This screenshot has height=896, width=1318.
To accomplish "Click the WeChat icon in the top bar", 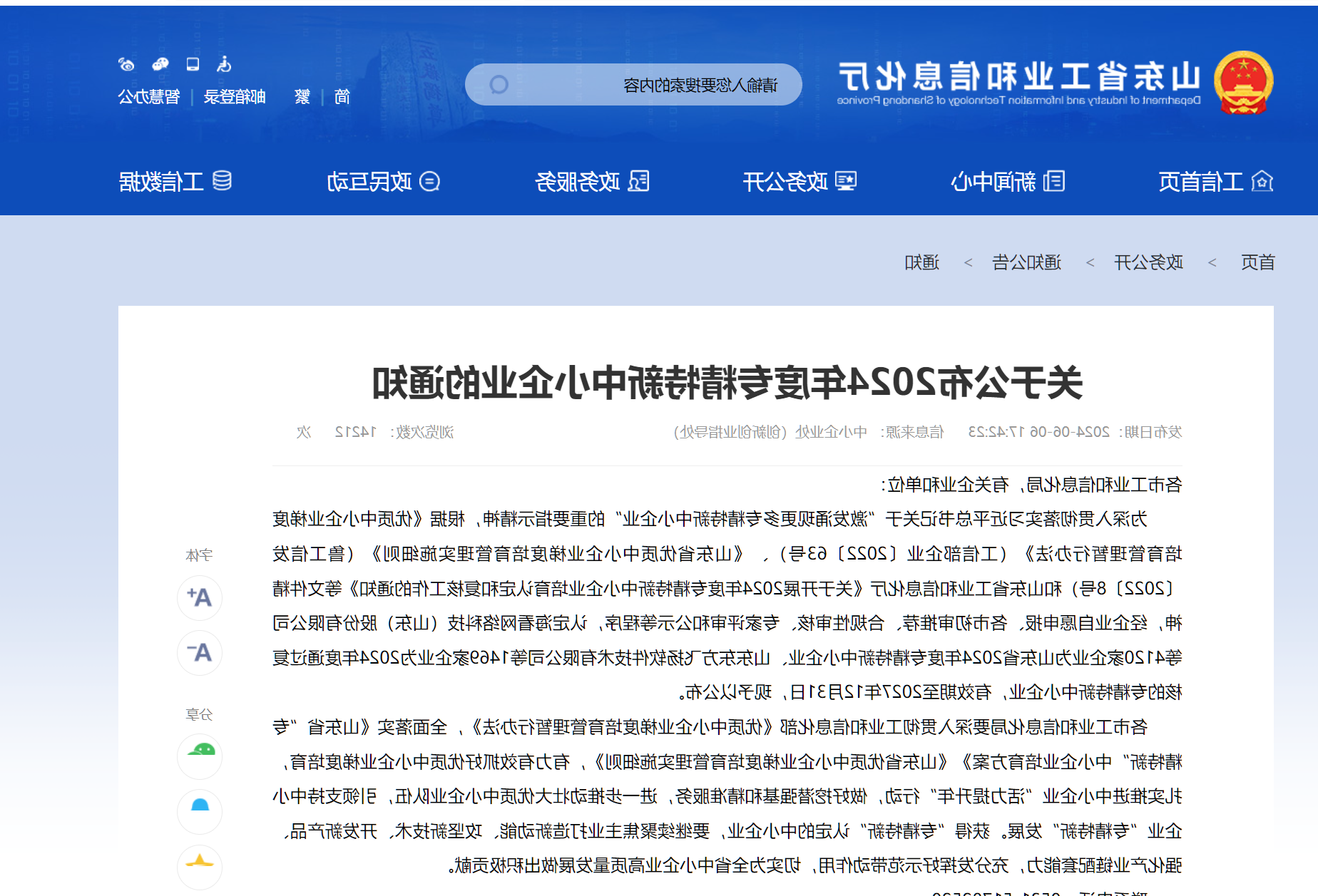I will point(160,64).
